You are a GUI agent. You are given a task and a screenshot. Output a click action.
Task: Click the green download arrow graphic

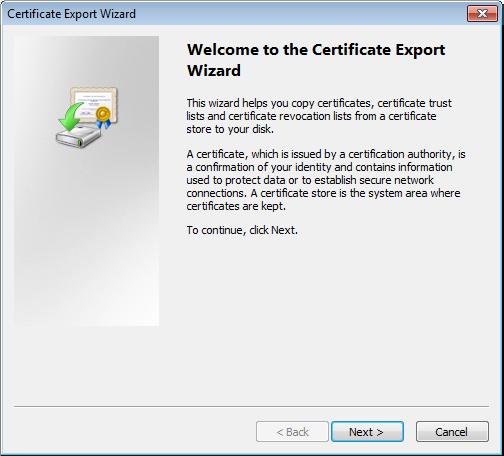pyautogui.click(x=71, y=117)
